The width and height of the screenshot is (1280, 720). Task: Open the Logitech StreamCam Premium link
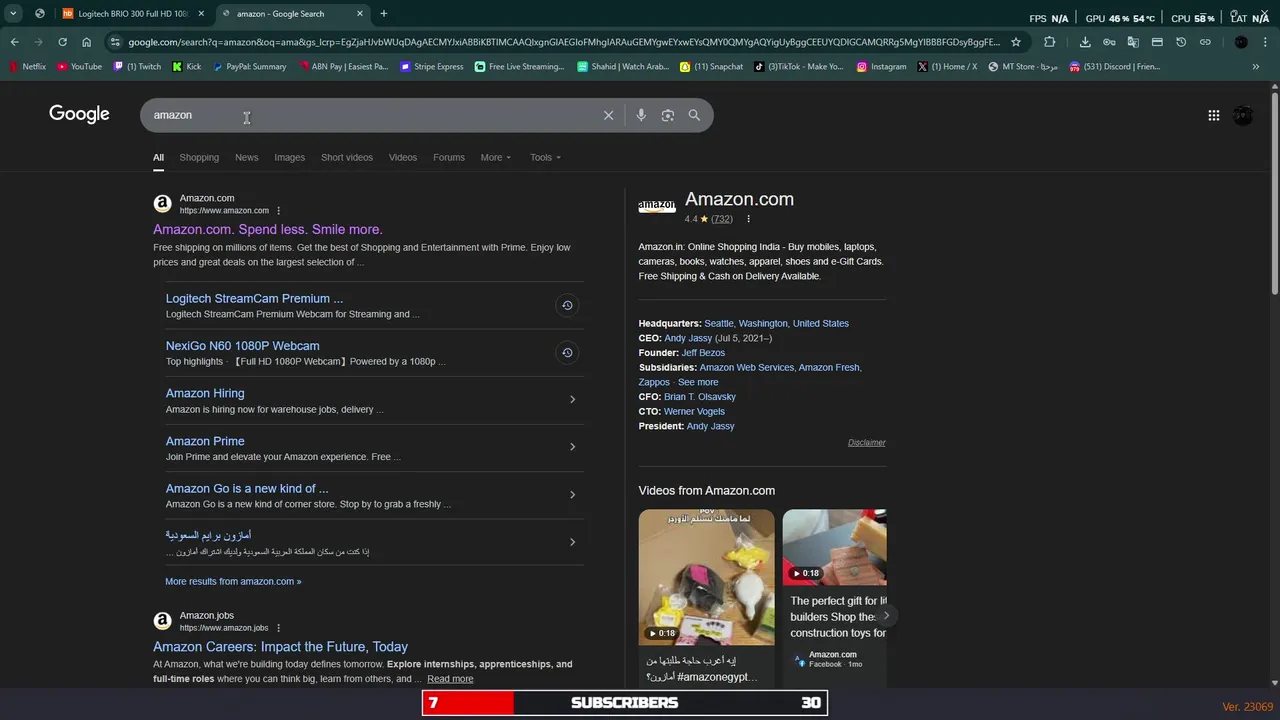click(x=254, y=298)
